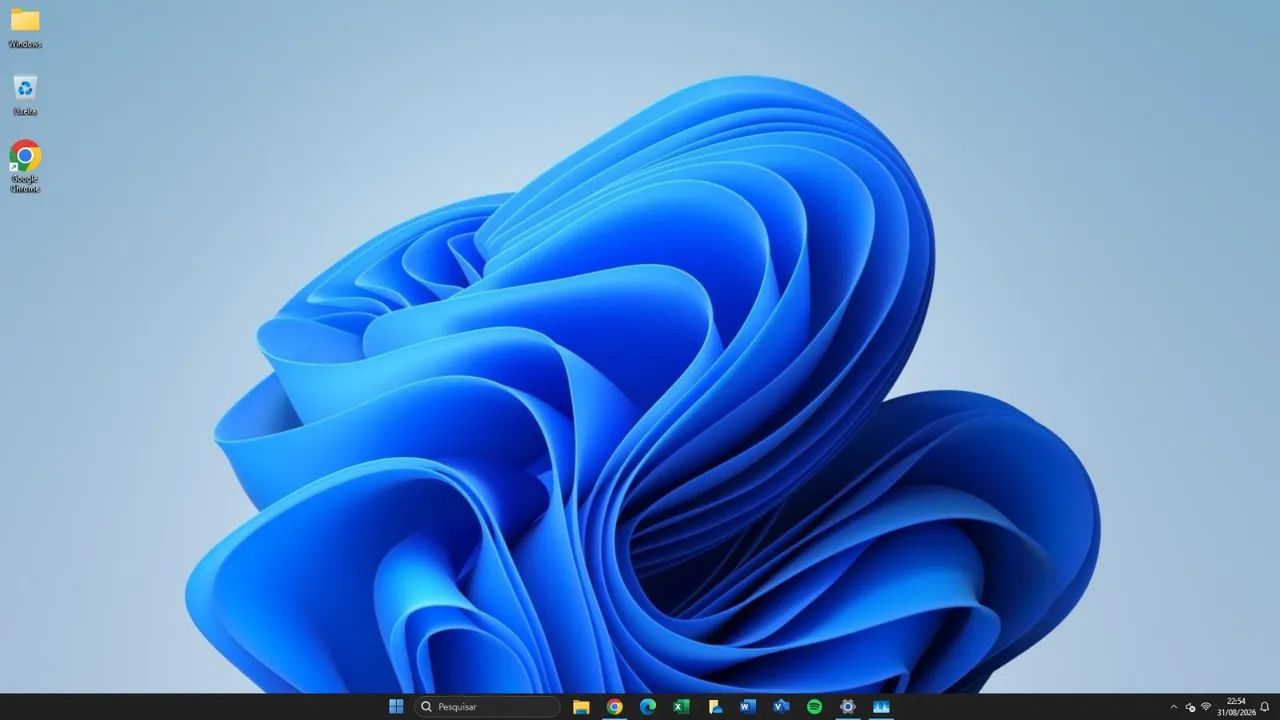Open the clock showing 22:54
The width and height of the screenshot is (1280, 720).
[x=1236, y=707]
